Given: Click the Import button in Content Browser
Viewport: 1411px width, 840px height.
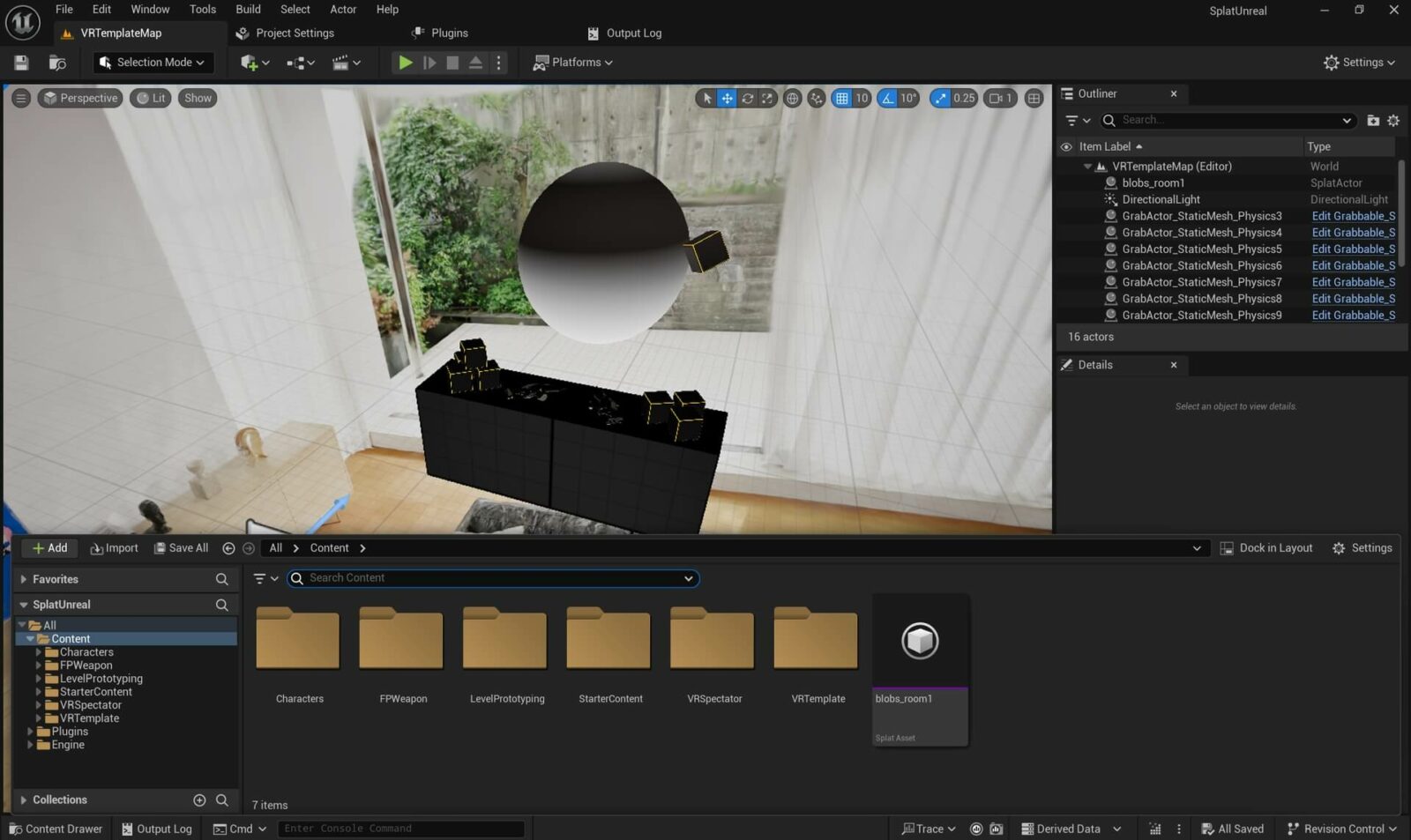Looking at the screenshot, I should click(115, 548).
